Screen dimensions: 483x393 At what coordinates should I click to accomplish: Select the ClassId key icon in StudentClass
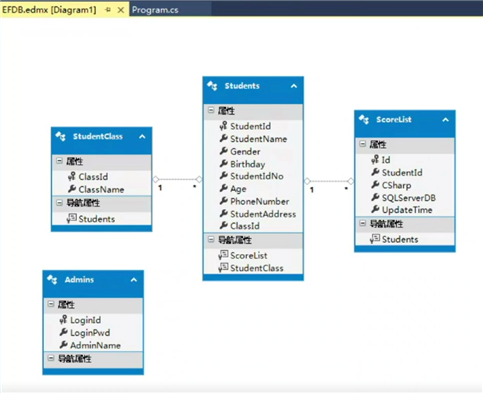[x=72, y=176]
